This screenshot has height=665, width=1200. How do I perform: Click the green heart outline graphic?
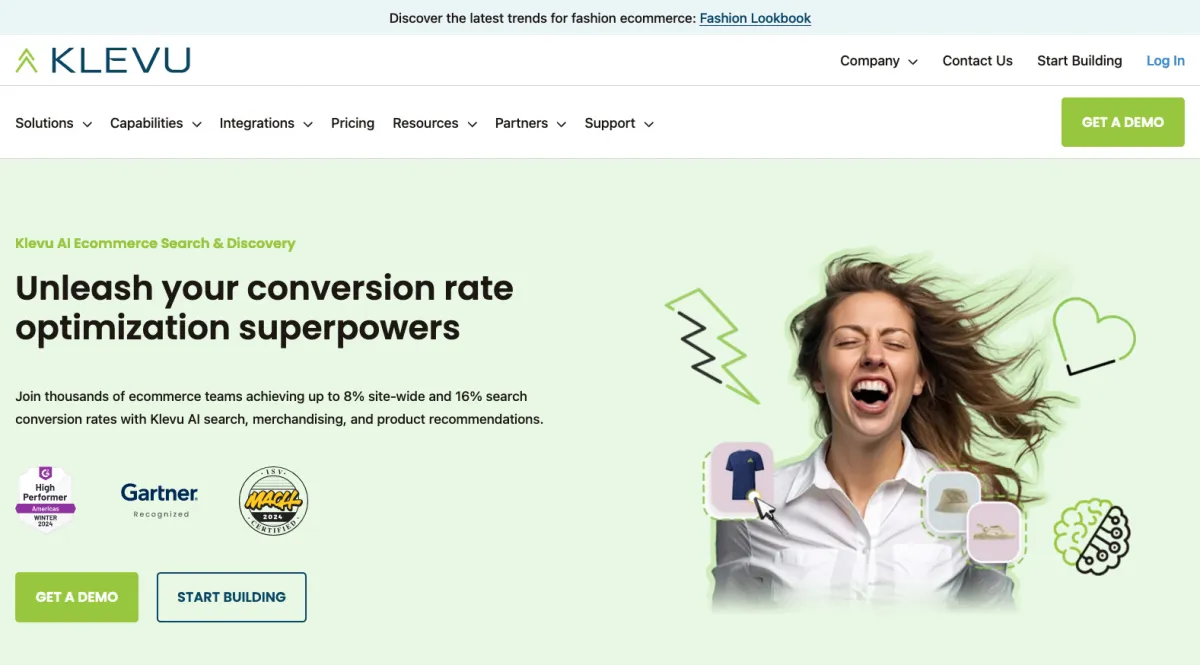coord(1094,337)
